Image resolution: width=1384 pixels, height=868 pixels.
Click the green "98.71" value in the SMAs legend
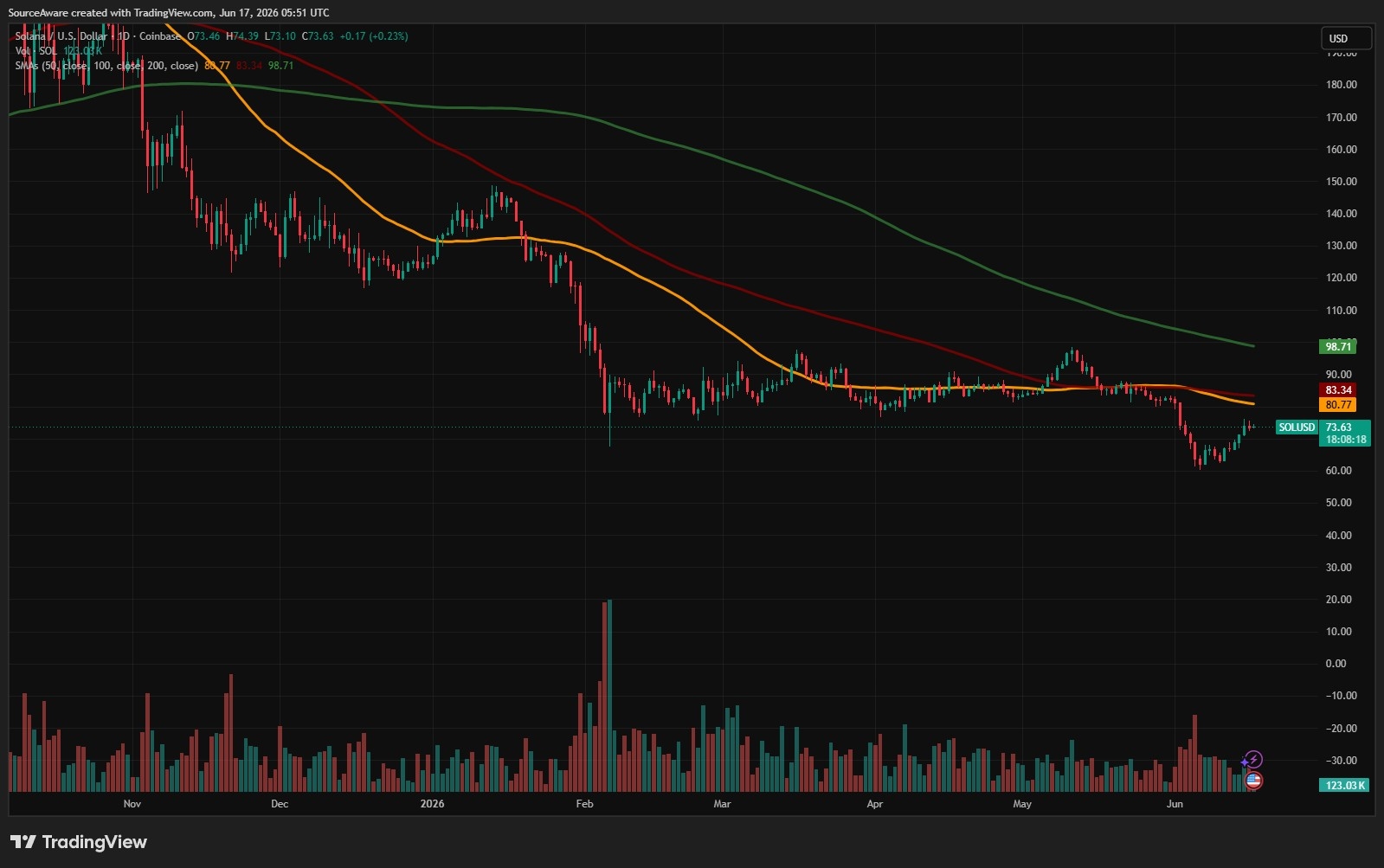[x=280, y=66]
